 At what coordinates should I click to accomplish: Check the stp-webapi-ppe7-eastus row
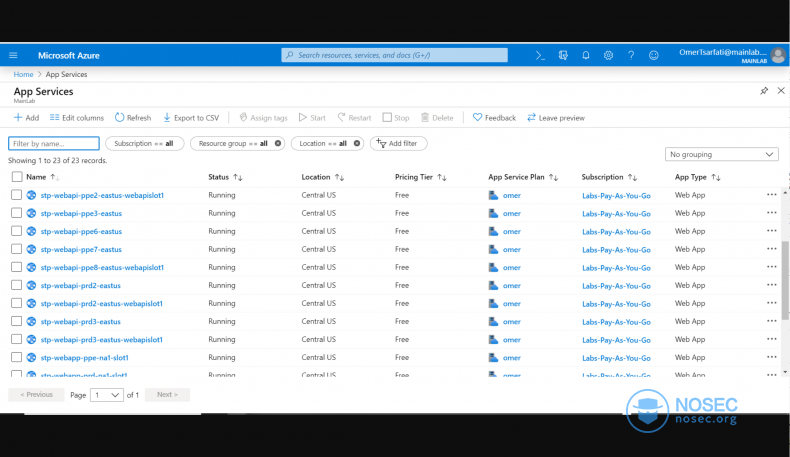17,249
